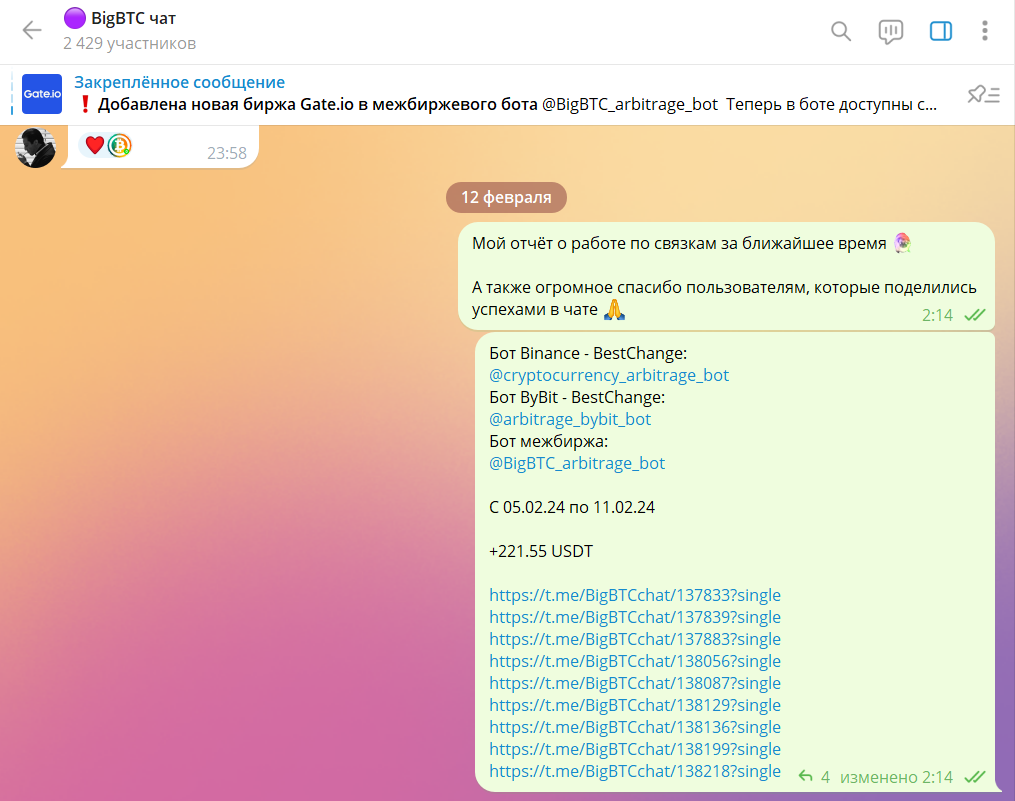Open link BigBTCchat/137833
Viewport: 1015px width, 801px height.
point(635,595)
